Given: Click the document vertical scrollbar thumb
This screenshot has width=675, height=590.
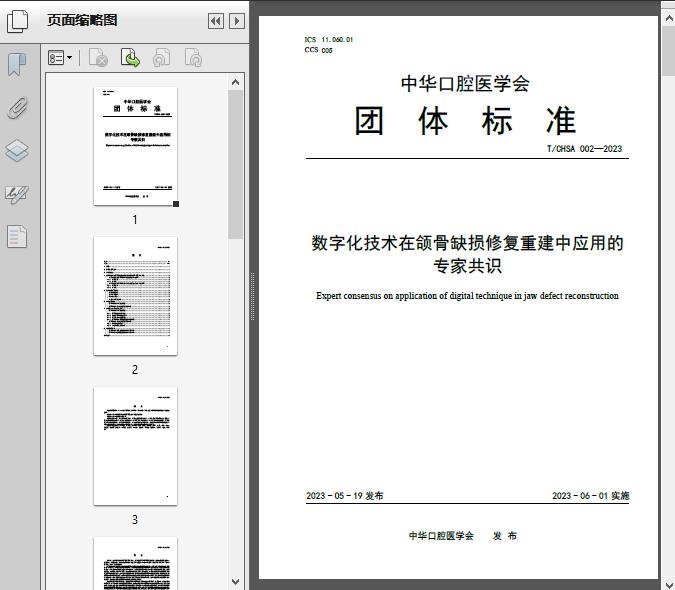Looking at the screenshot, I should tap(669, 51).
